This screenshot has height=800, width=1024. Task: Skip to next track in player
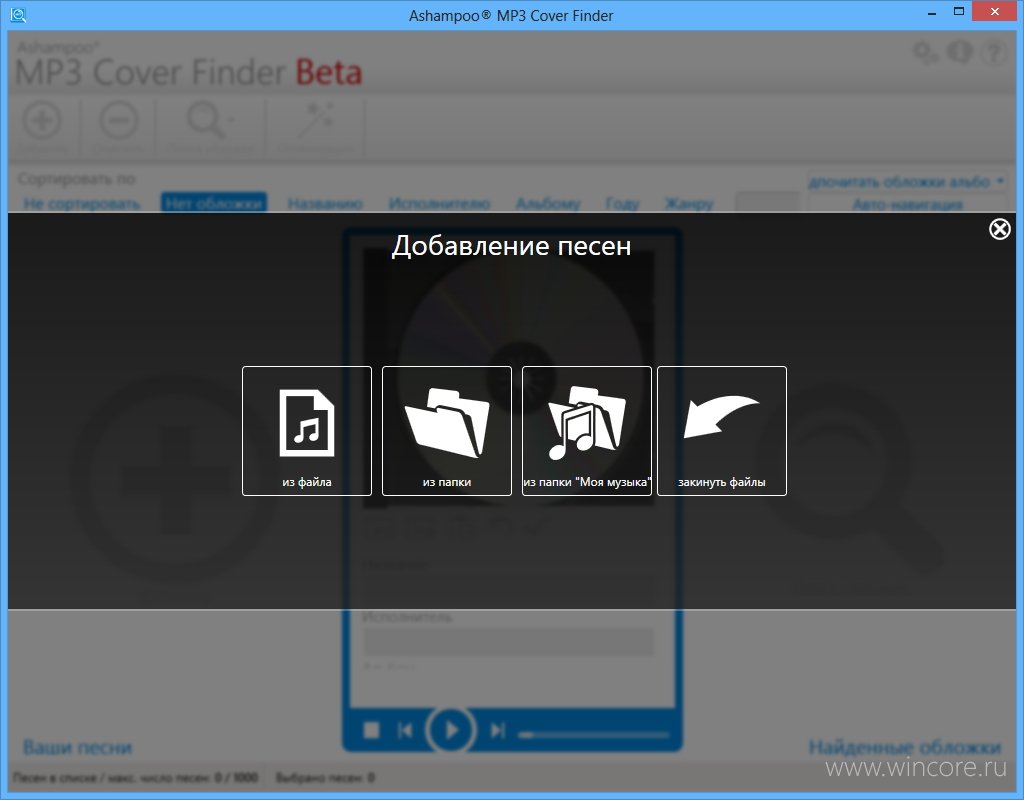(498, 729)
